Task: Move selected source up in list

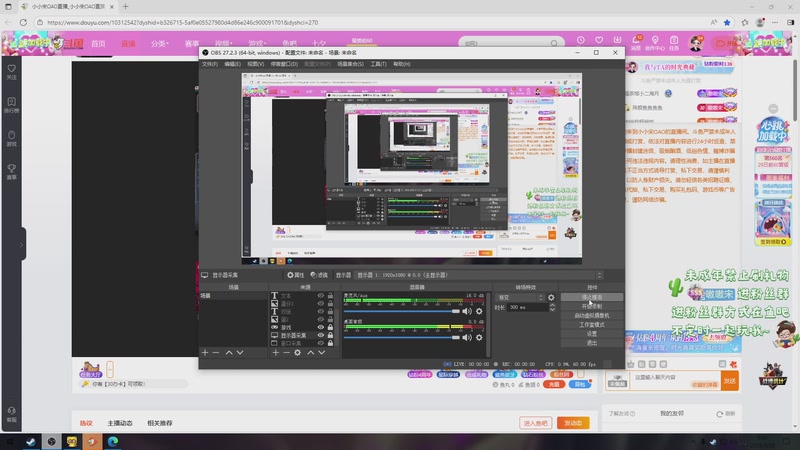Action: (311, 353)
